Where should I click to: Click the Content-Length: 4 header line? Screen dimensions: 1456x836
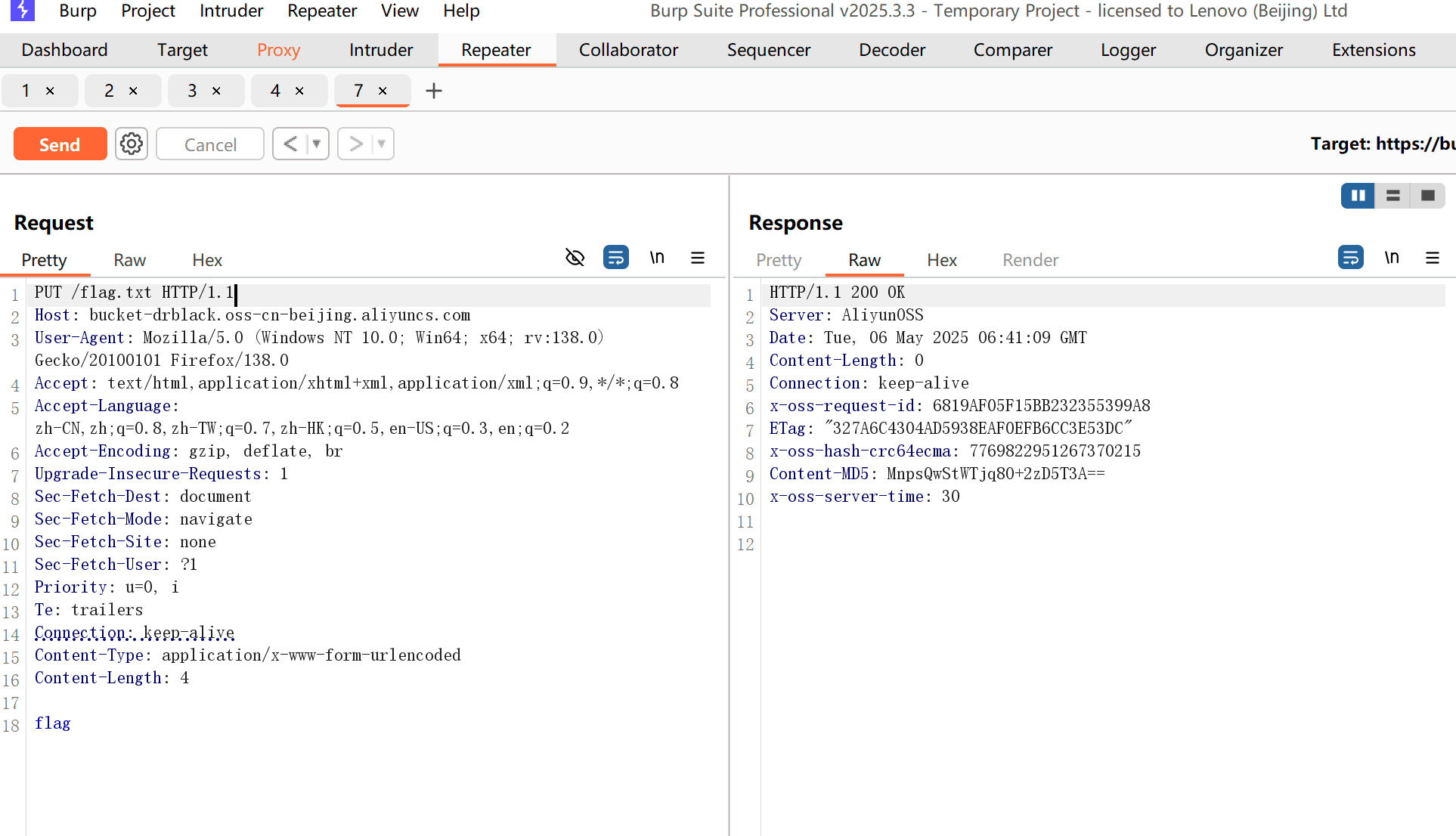pyautogui.click(x=112, y=678)
